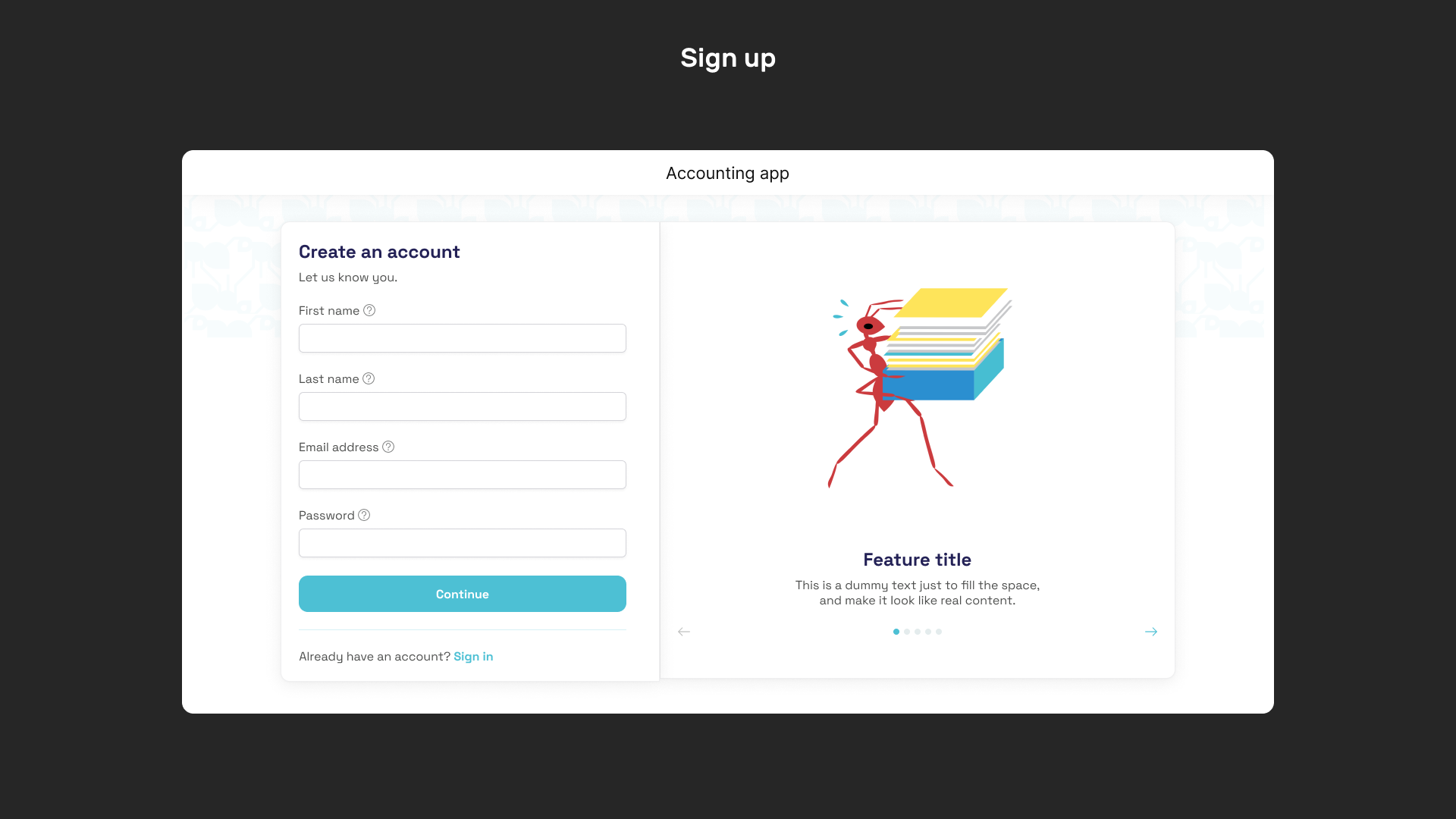Image resolution: width=1456 pixels, height=819 pixels.
Task: Click the left carousel arrow
Action: point(684,631)
